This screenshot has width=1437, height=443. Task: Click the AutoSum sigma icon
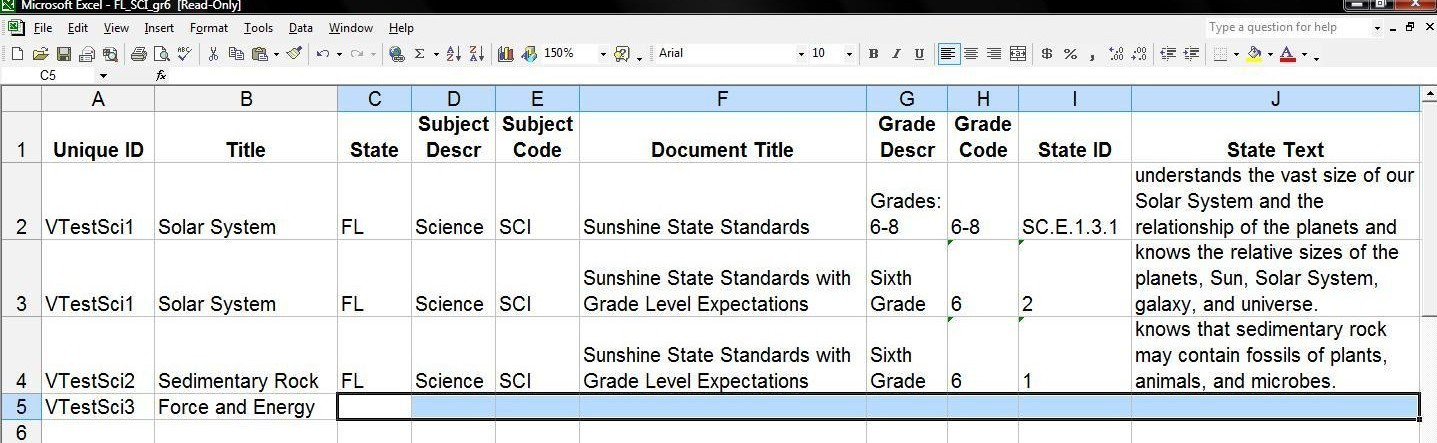tap(420, 54)
